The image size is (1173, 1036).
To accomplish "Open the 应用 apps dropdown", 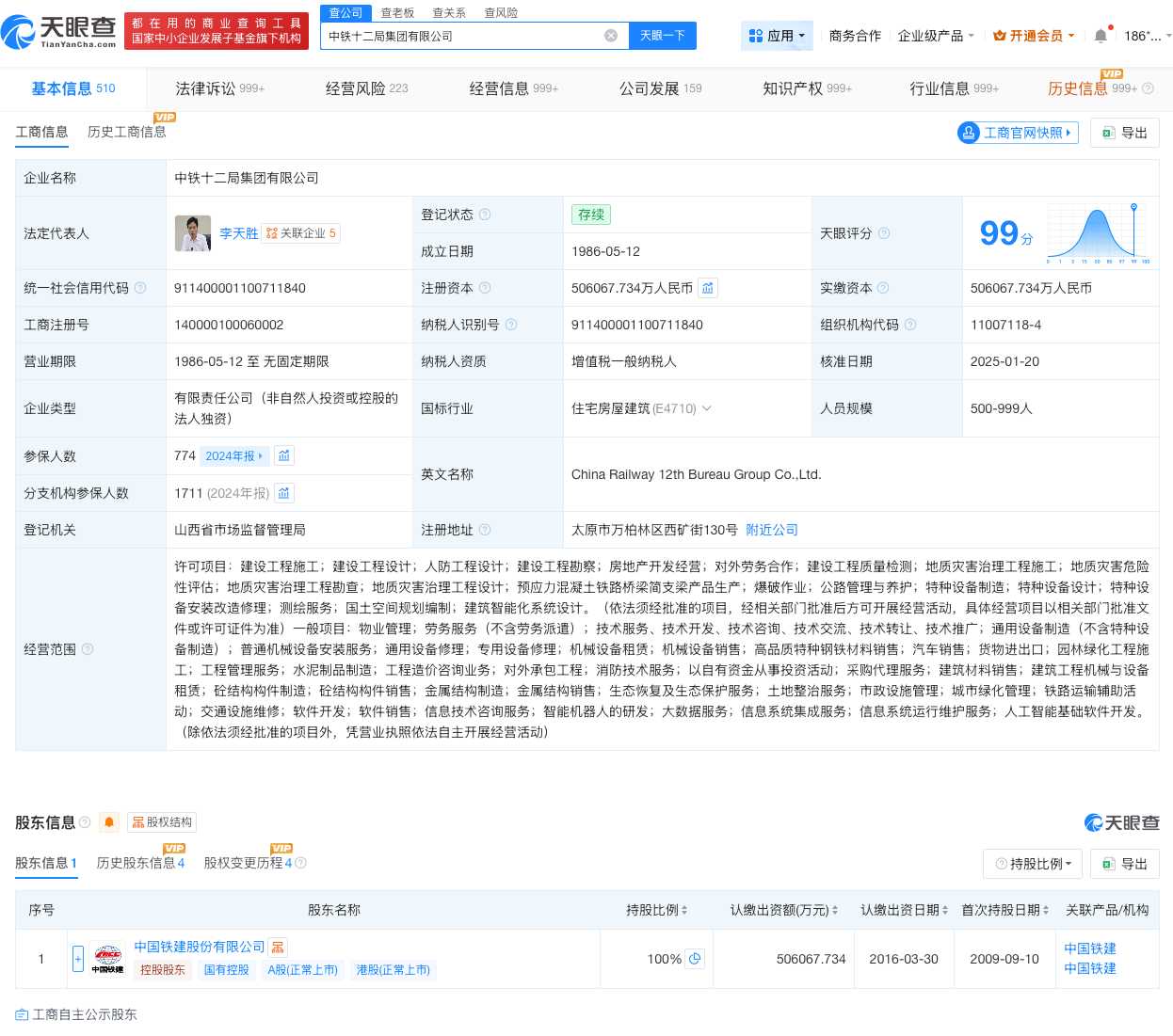I will point(777,35).
